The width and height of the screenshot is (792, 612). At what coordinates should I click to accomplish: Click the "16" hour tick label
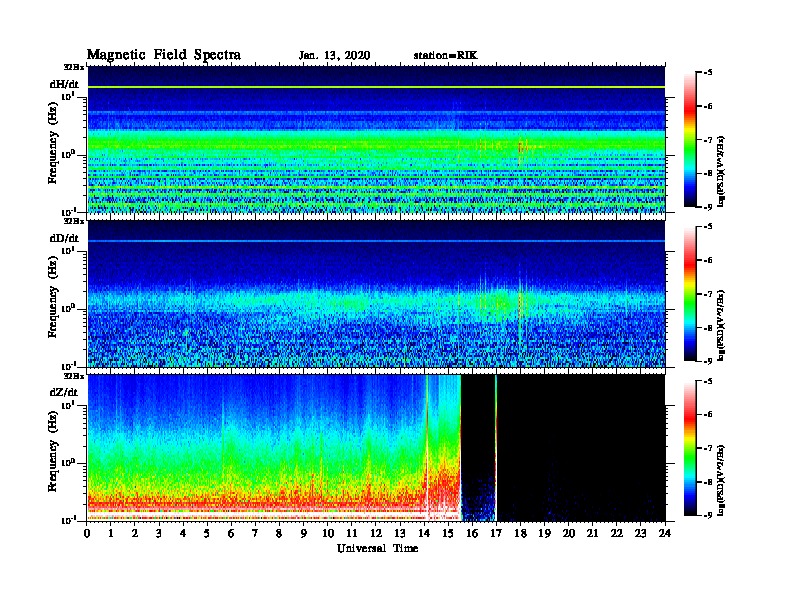[x=472, y=533]
